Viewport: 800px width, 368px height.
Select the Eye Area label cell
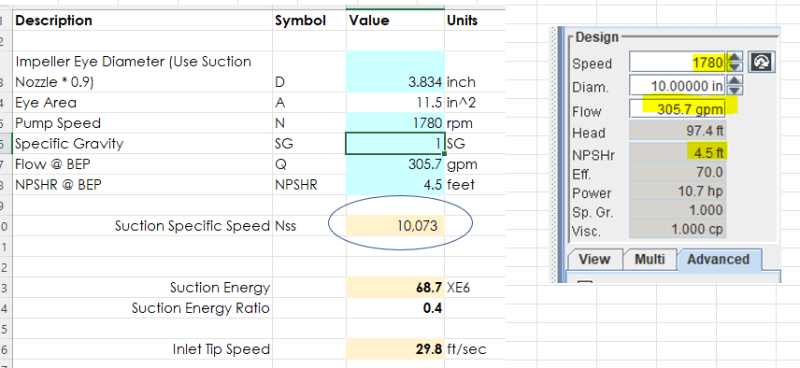142,103
